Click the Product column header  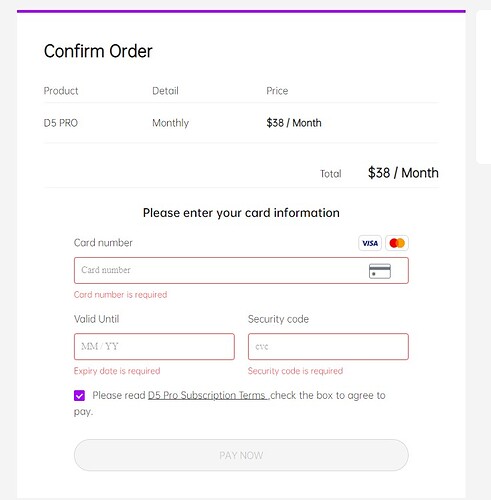[x=61, y=91]
